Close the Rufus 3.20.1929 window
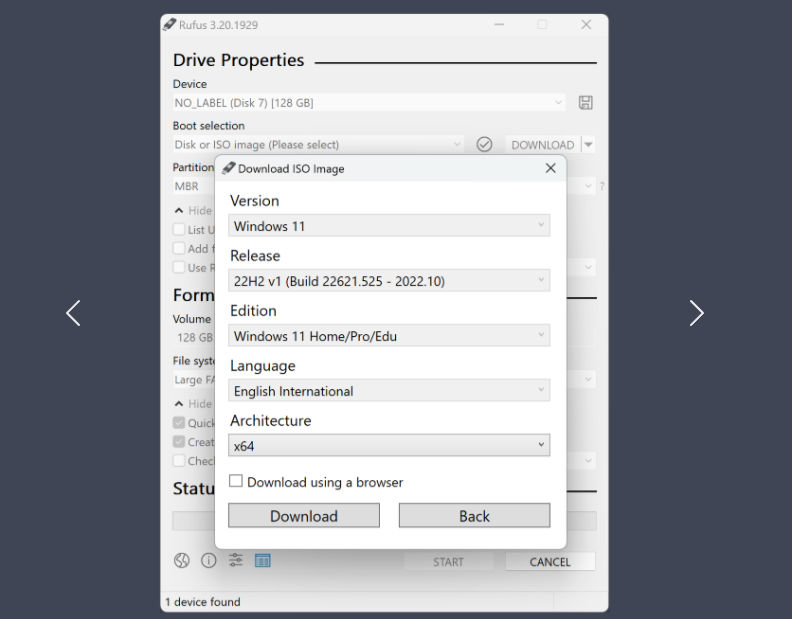This screenshot has width=792, height=619. 586,24
